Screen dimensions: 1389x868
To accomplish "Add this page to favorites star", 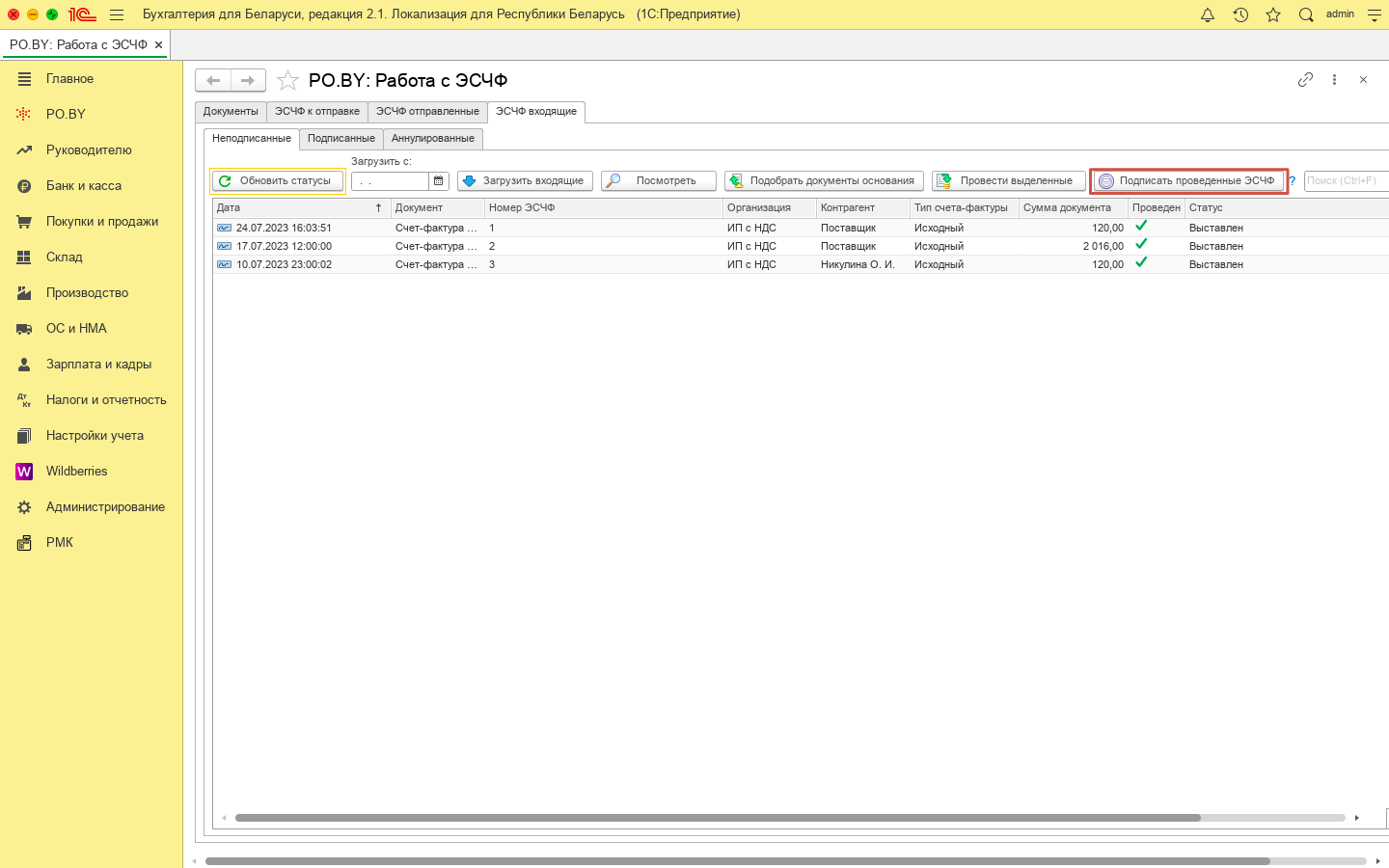I will (x=287, y=80).
